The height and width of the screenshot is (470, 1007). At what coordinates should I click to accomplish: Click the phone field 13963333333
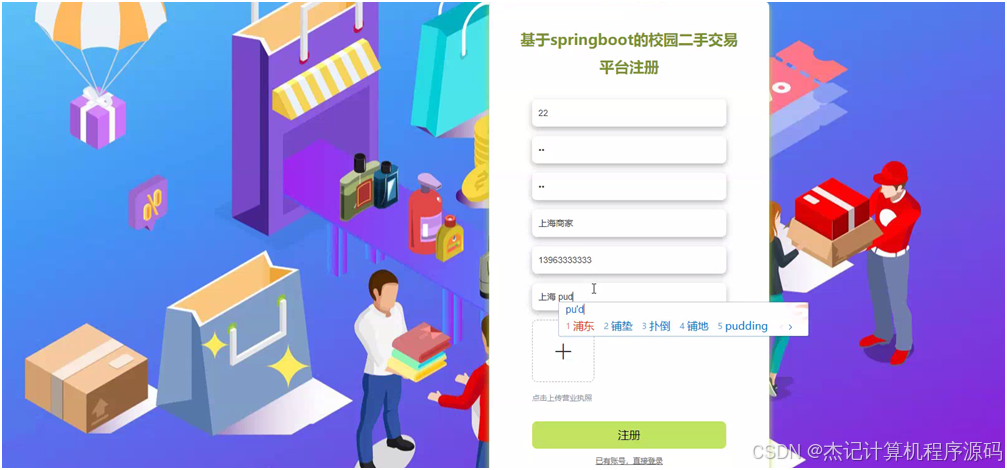point(629,260)
